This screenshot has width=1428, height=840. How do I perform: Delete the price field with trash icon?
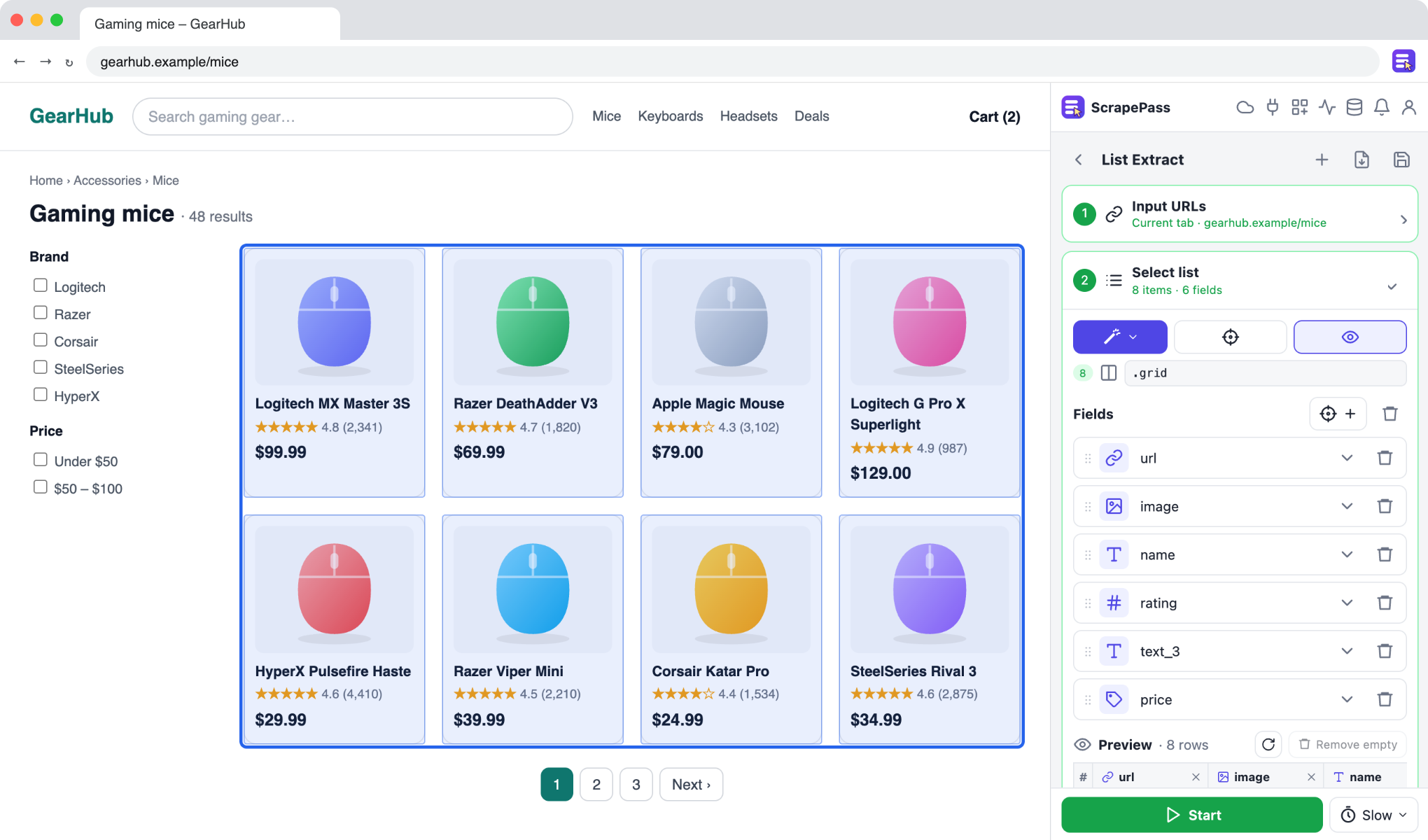1385,699
